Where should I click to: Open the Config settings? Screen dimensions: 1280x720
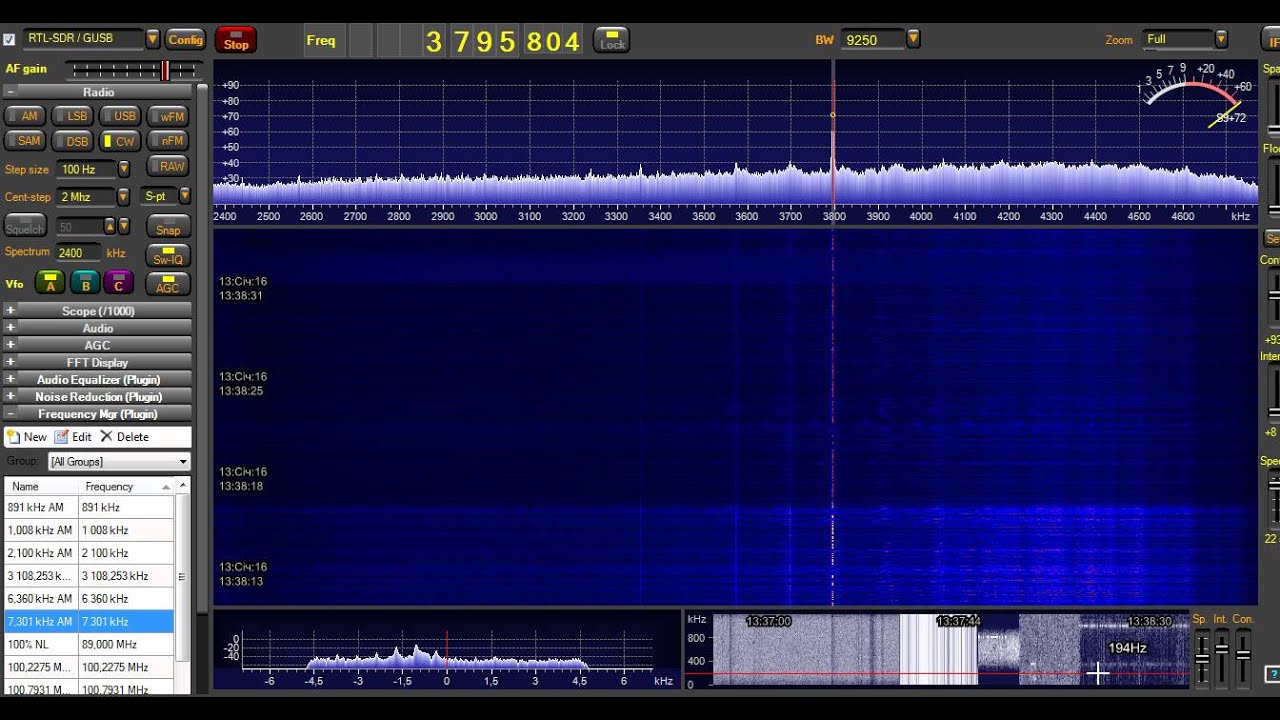[185, 39]
